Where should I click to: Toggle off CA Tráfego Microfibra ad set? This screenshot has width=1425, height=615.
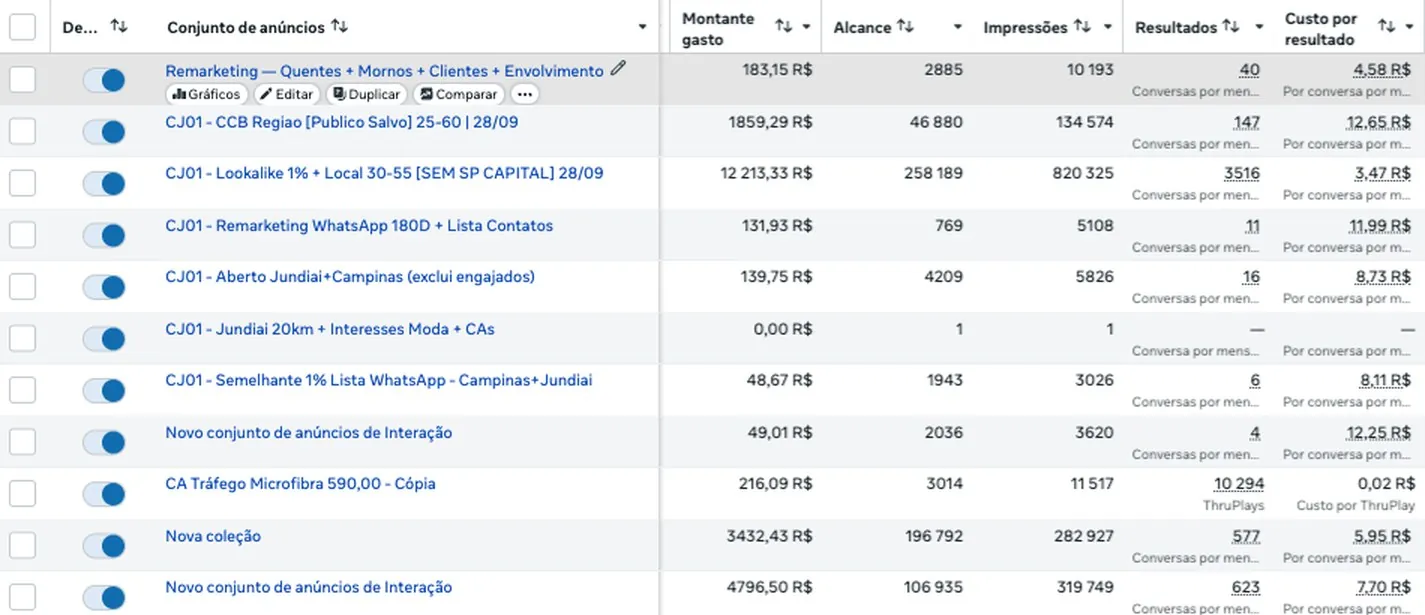click(x=104, y=494)
